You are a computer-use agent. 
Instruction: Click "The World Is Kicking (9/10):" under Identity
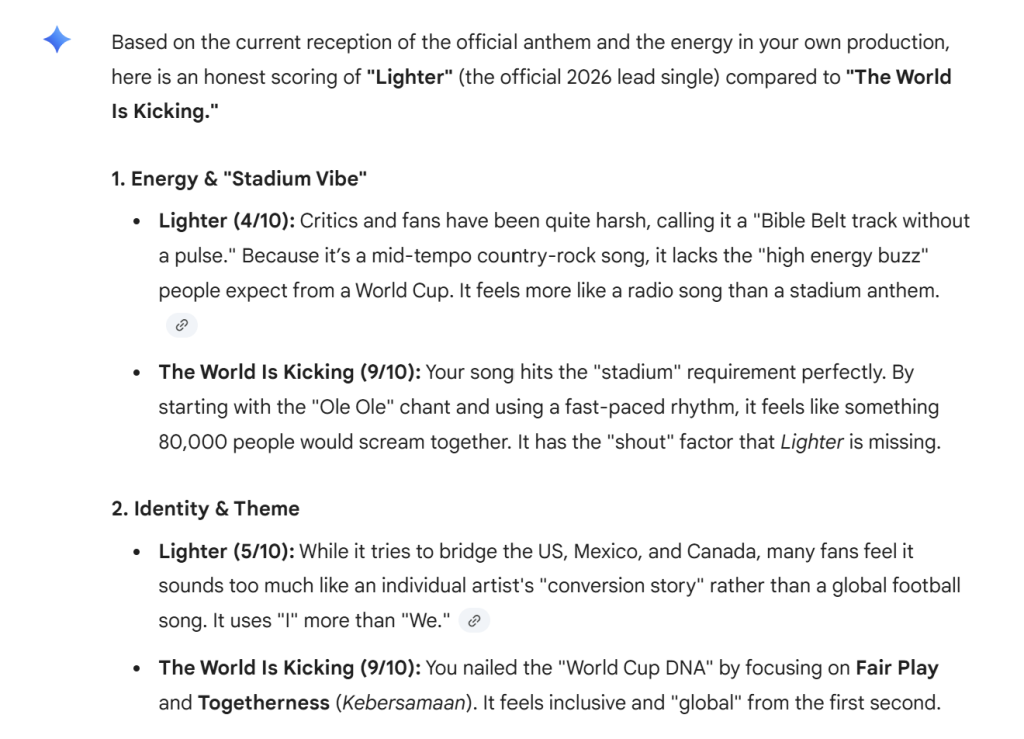290,667
